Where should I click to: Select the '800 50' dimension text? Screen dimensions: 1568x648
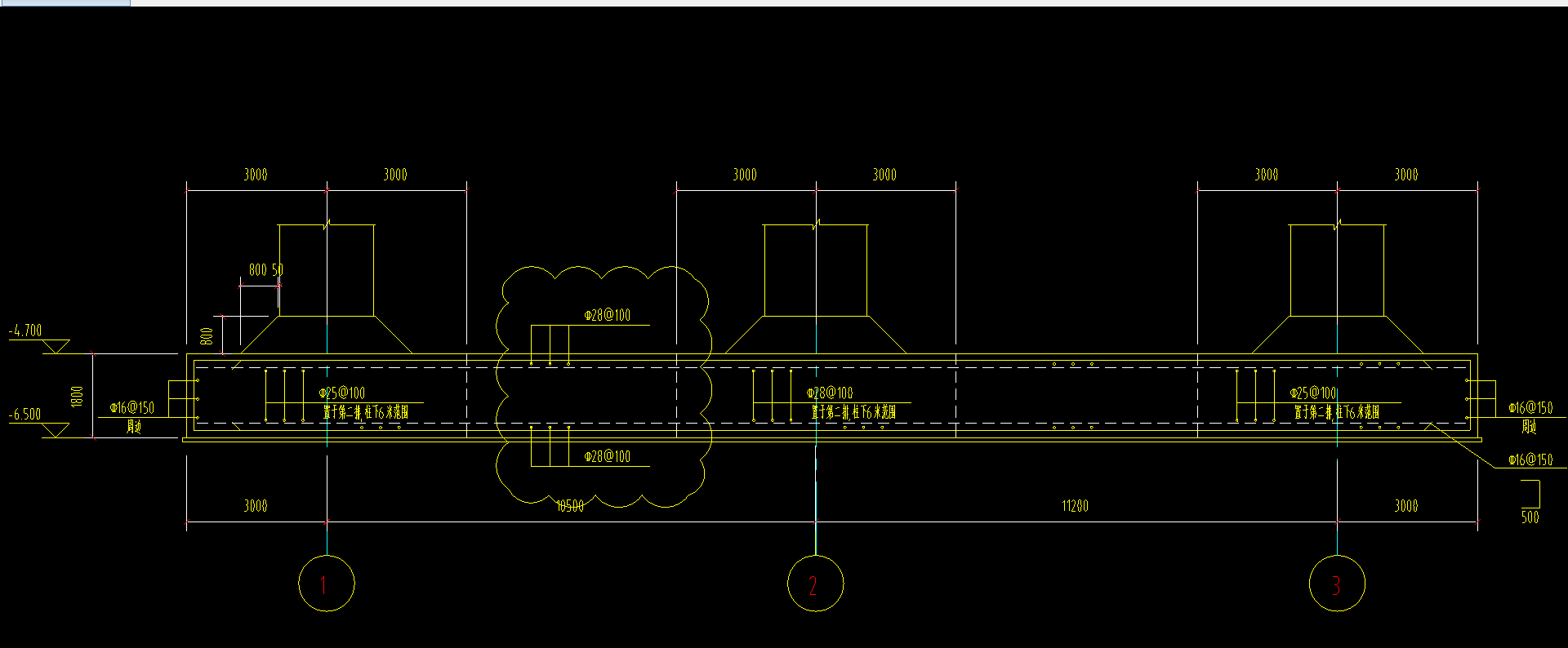[x=266, y=269]
